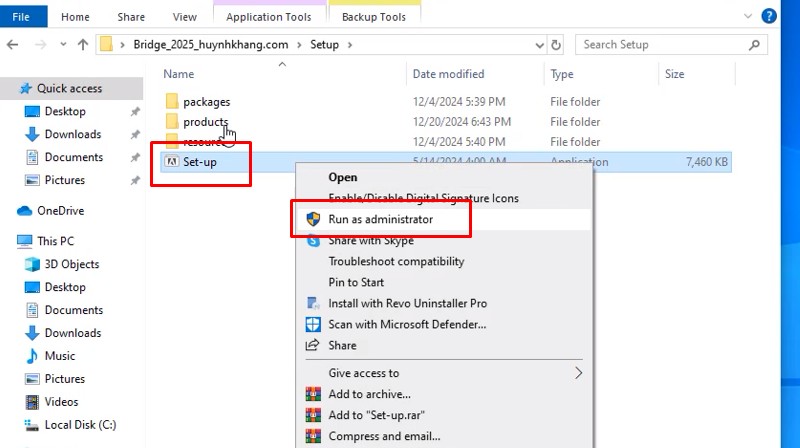Open the packages folder icon
The height and width of the screenshot is (448, 800).
pos(172,102)
